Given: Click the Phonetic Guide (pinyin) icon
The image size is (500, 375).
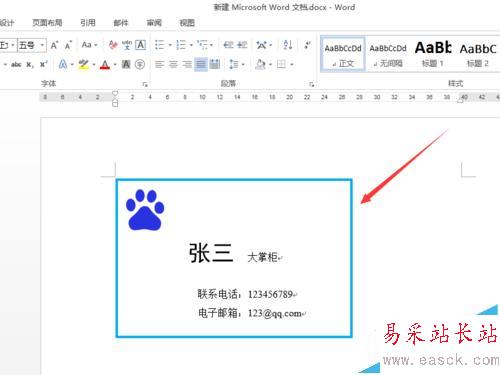Looking at the screenshot, I should click(x=127, y=45).
